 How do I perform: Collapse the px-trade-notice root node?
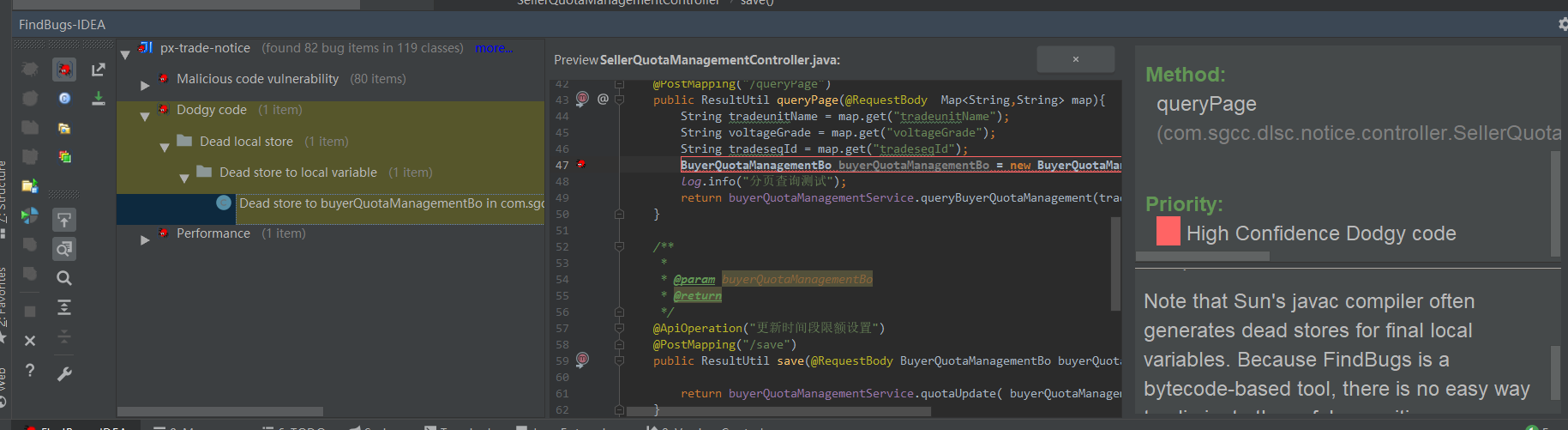coord(125,54)
